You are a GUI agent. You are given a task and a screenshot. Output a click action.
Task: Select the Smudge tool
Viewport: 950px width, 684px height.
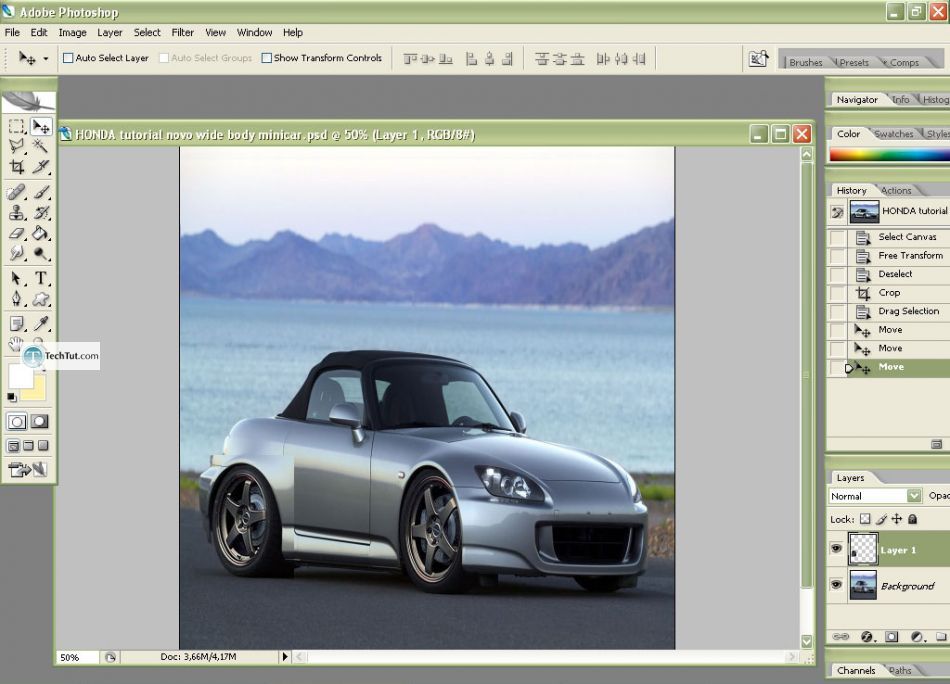(x=16, y=253)
